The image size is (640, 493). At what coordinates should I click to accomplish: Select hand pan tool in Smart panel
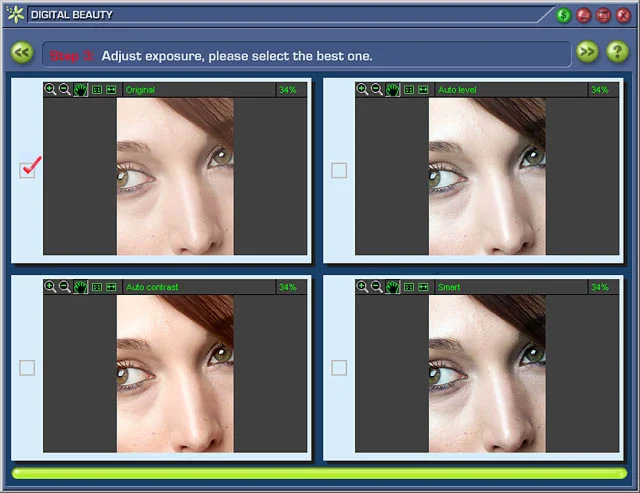pos(393,287)
